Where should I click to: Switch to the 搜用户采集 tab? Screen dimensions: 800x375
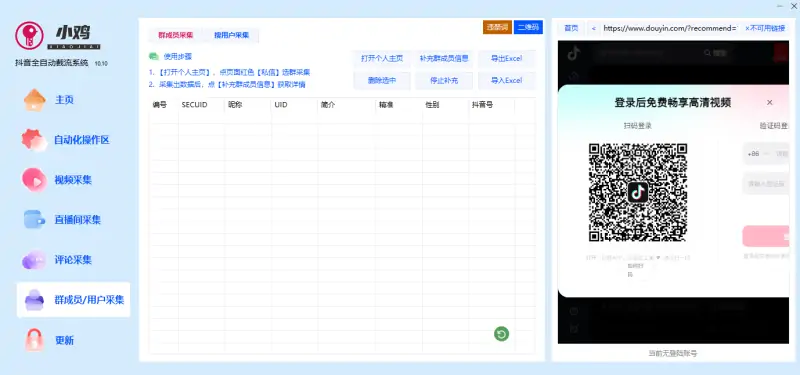[231, 35]
